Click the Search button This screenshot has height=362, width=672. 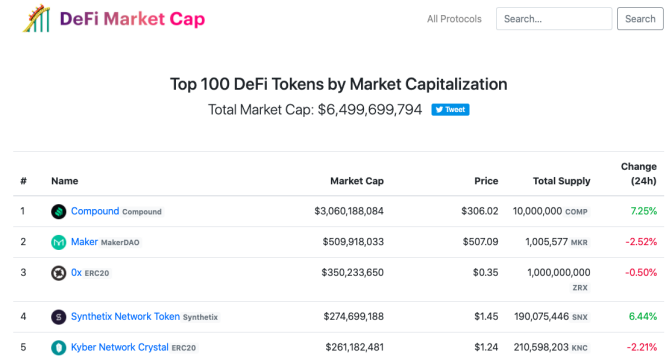click(x=640, y=19)
